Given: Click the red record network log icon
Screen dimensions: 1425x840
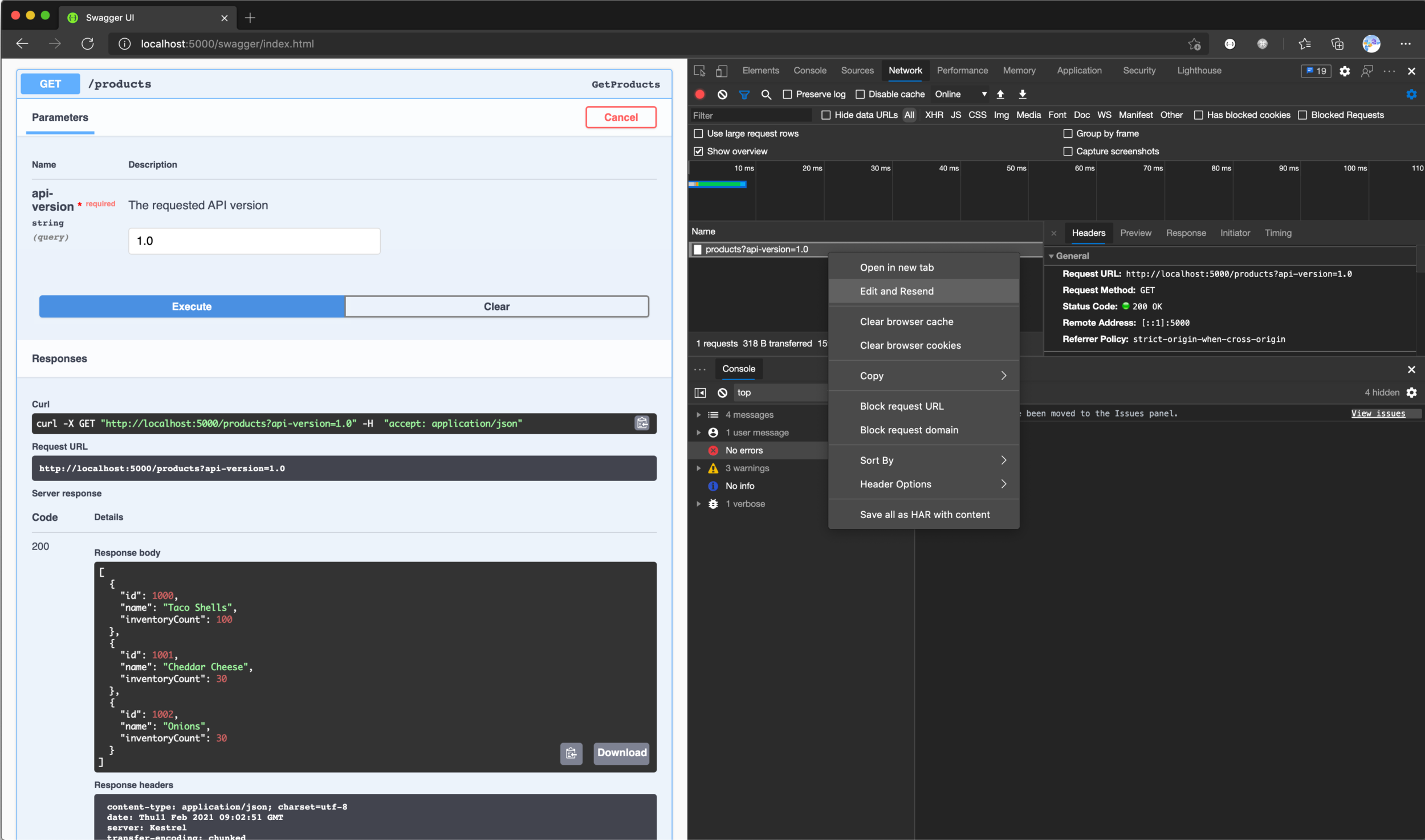Looking at the screenshot, I should click(700, 95).
